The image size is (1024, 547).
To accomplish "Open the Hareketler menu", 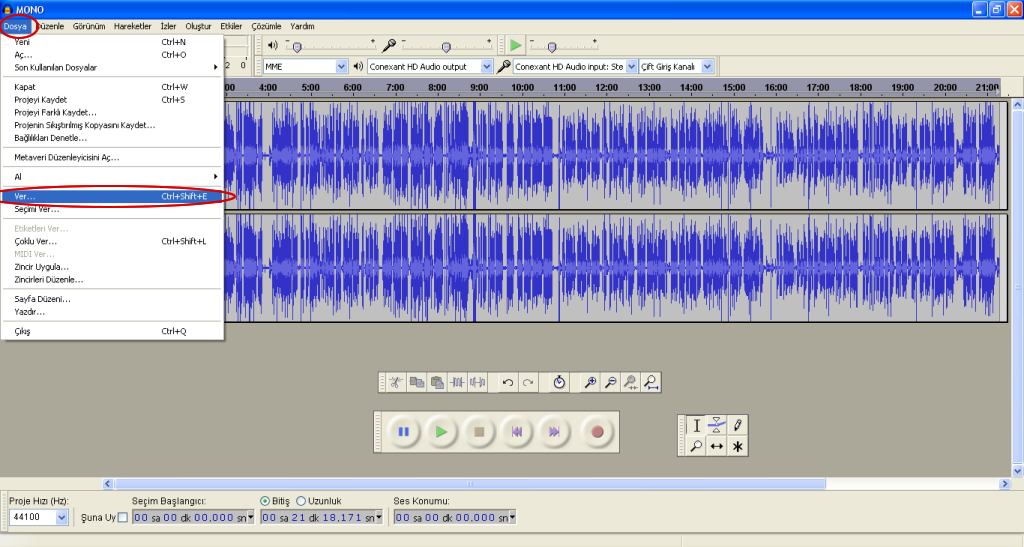I will [x=133, y=26].
